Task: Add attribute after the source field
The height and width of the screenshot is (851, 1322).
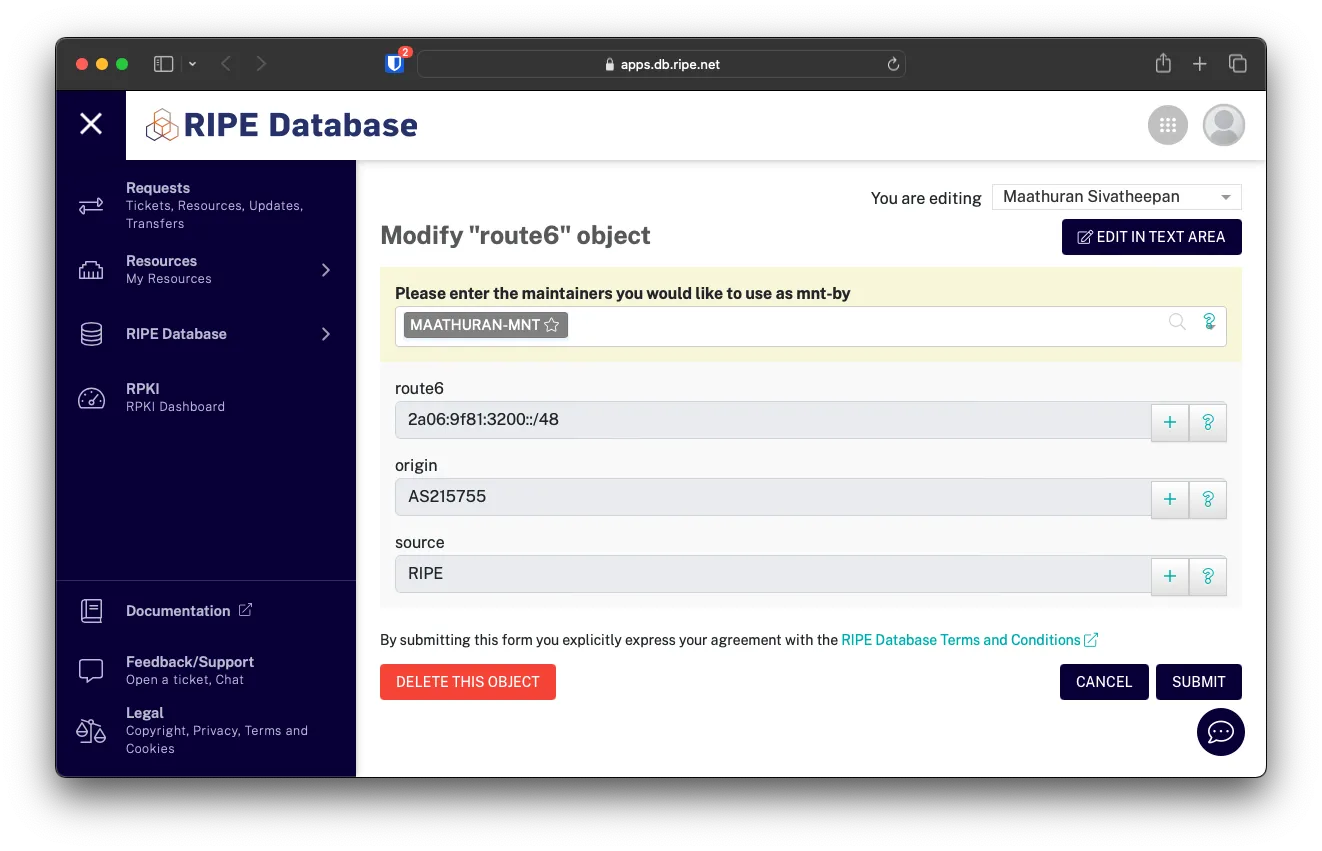Action: (1170, 576)
